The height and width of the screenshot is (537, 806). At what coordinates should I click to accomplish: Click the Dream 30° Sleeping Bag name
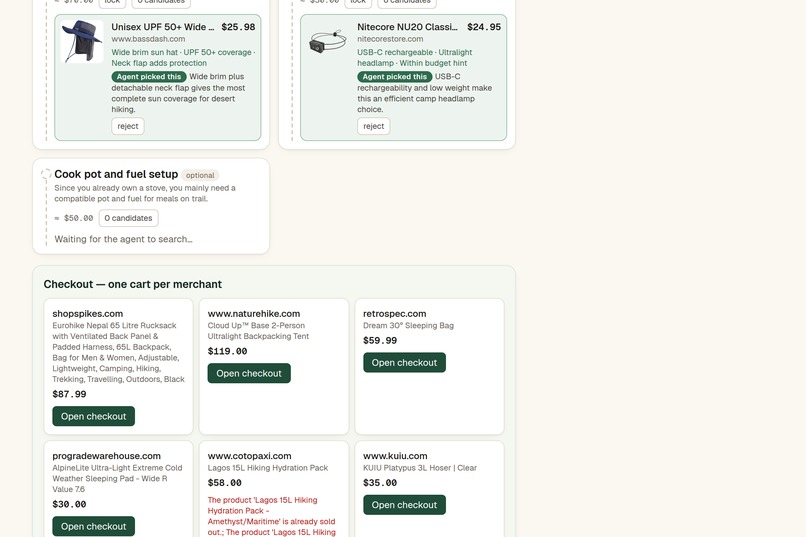coord(409,325)
